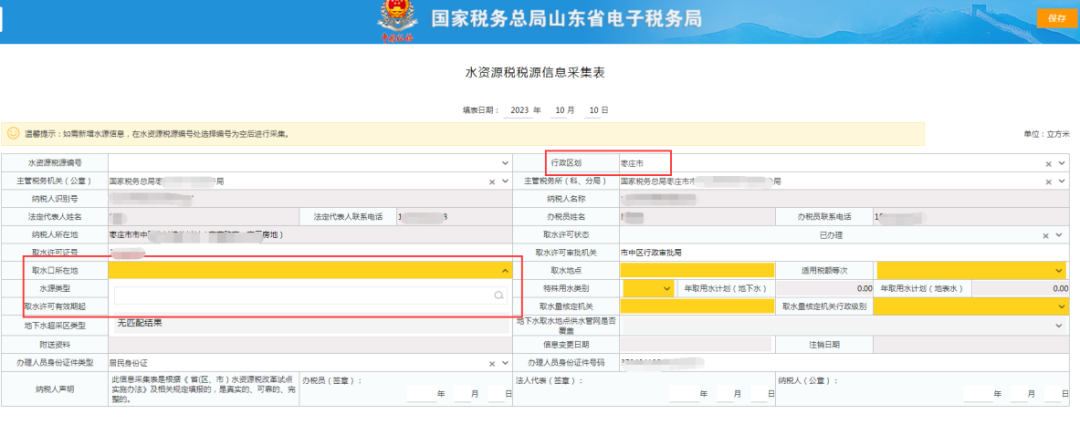The width and height of the screenshot is (1080, 425).
Task: Click the 取水地点 yellow input field
Action: tap(698, 270)
